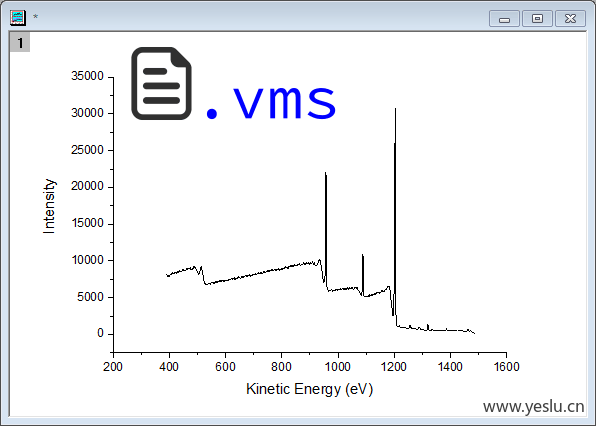This screenshot has height=426, width=596.
Task: Close the graph window
Action: (570, 19)
